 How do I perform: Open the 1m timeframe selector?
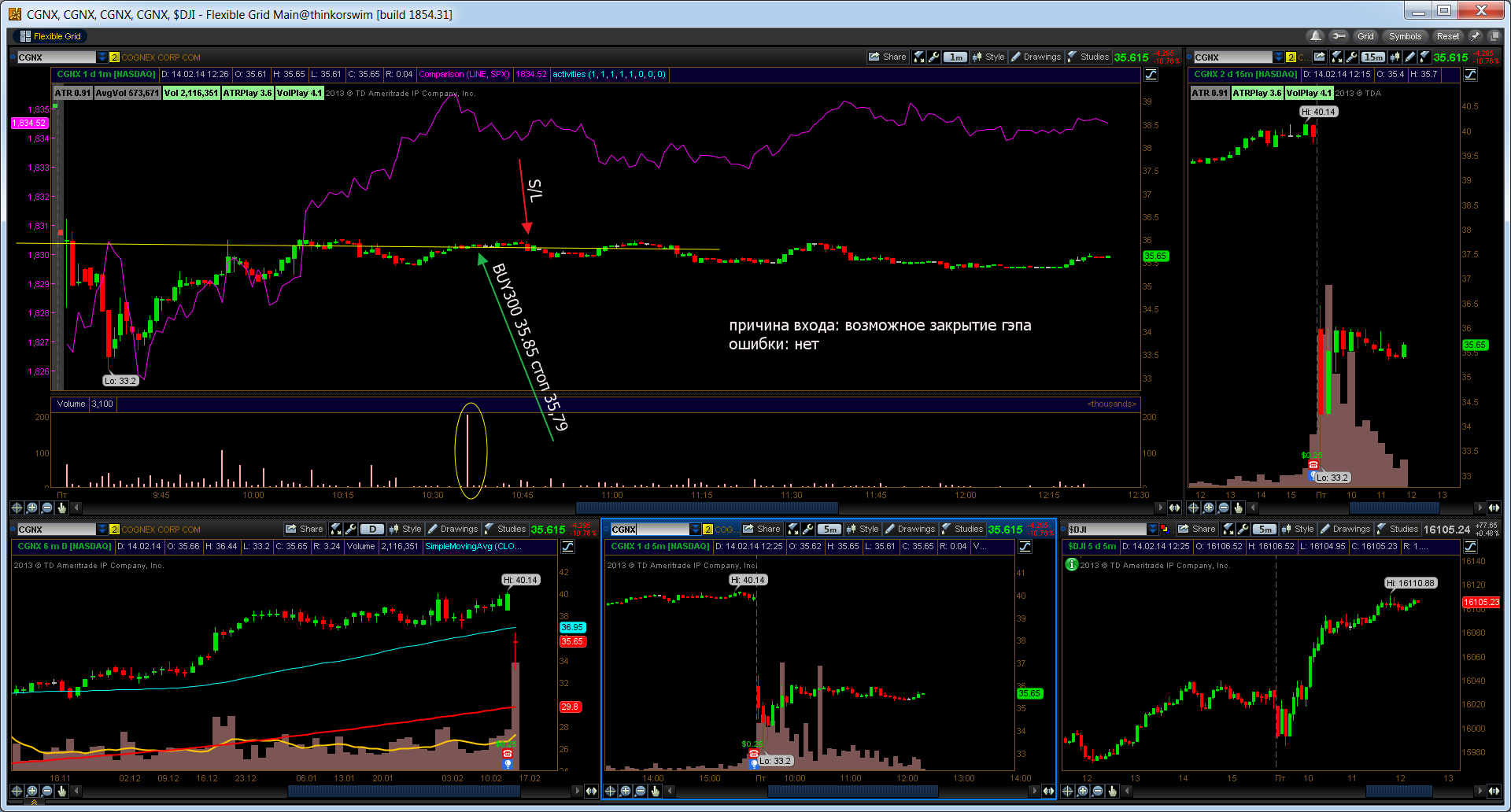click(x=955, y=57)
